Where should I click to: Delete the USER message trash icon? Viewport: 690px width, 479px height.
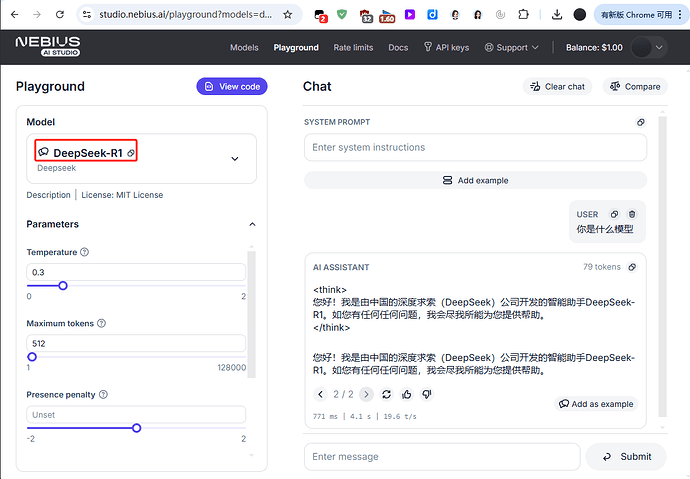[632, 214]
